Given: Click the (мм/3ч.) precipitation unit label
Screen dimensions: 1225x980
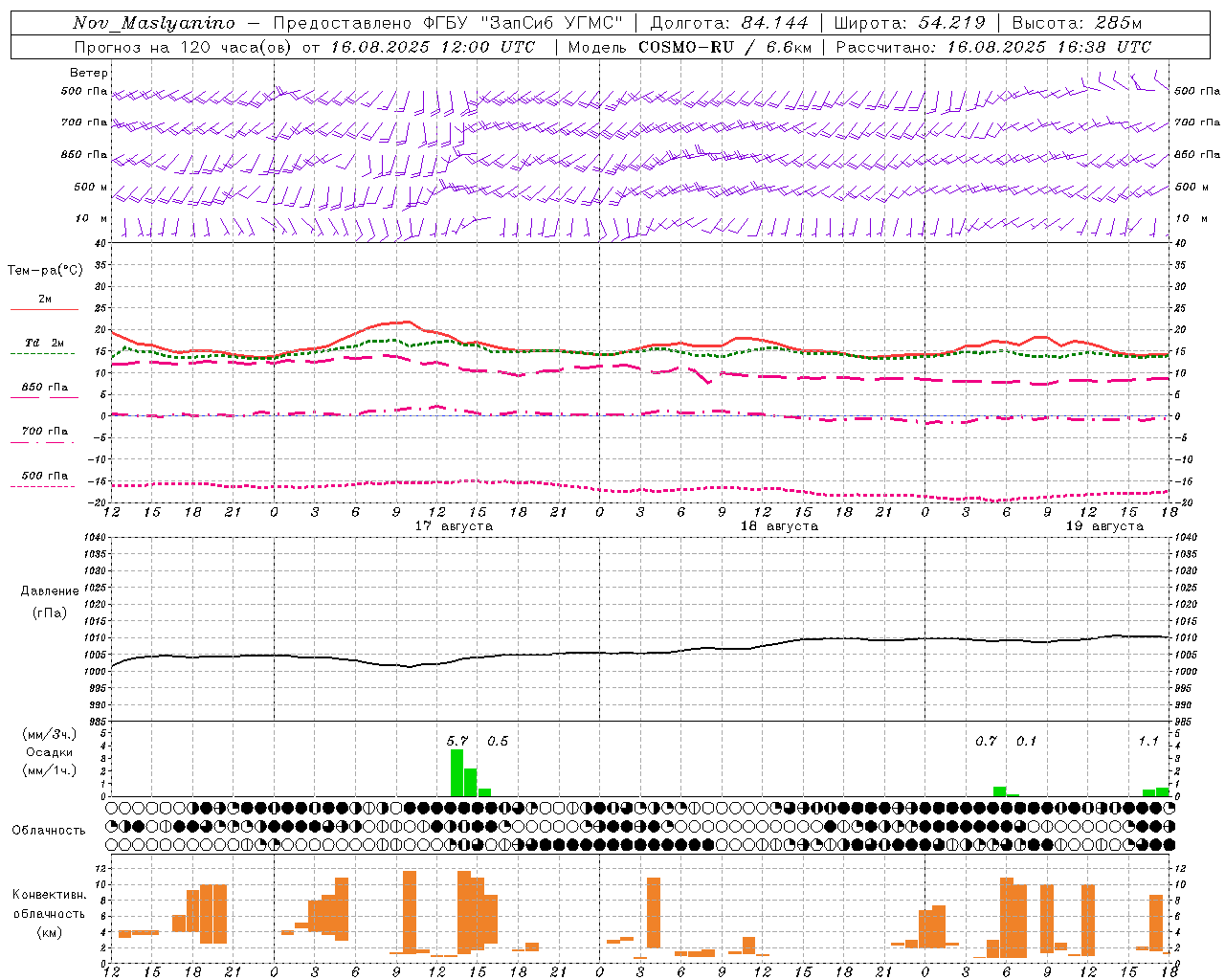Looking at the screenshot, I should pyautogui.click(x=50, y=734).
